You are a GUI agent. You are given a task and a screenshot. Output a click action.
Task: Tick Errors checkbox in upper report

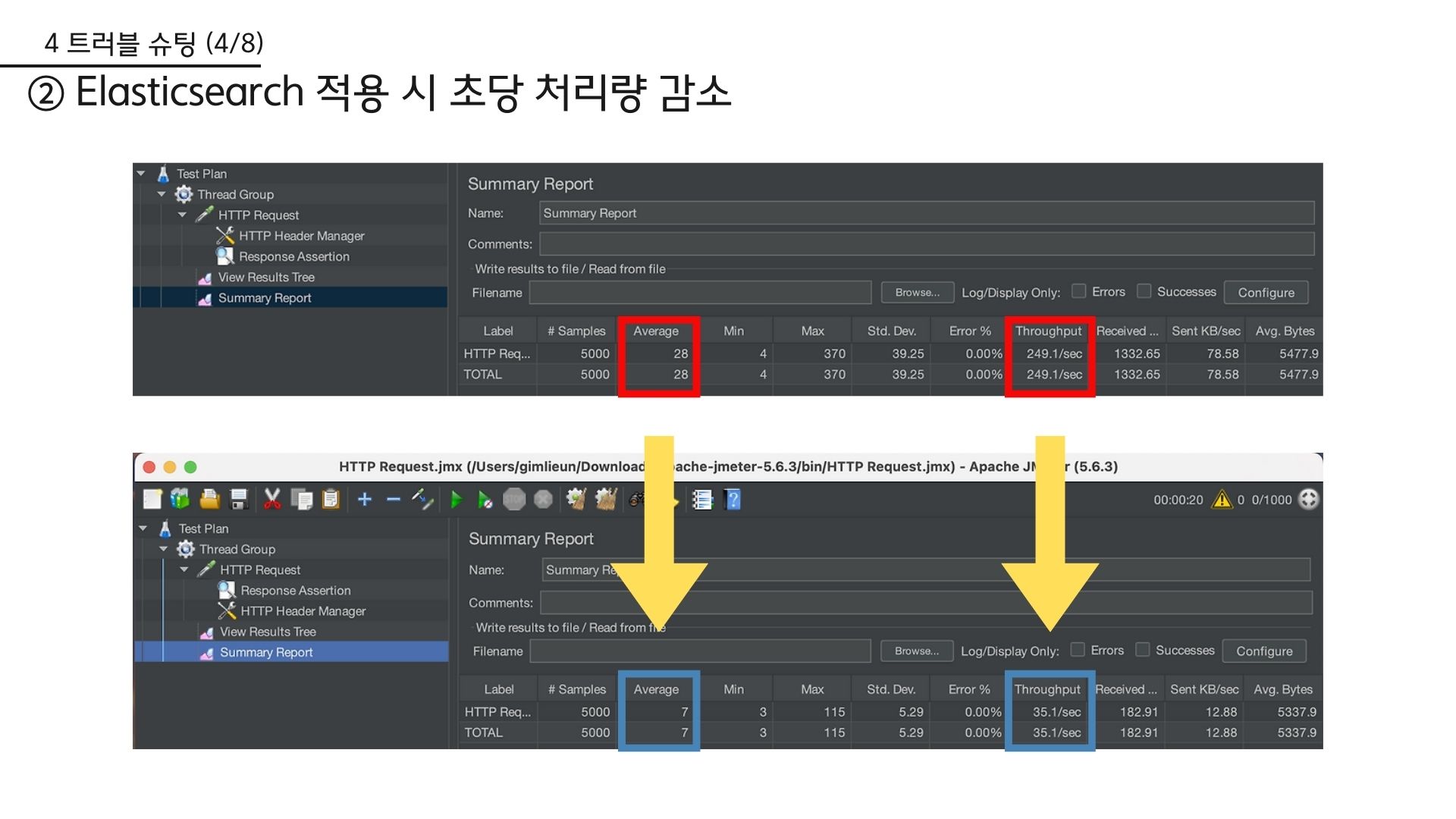pos(1079,291)
